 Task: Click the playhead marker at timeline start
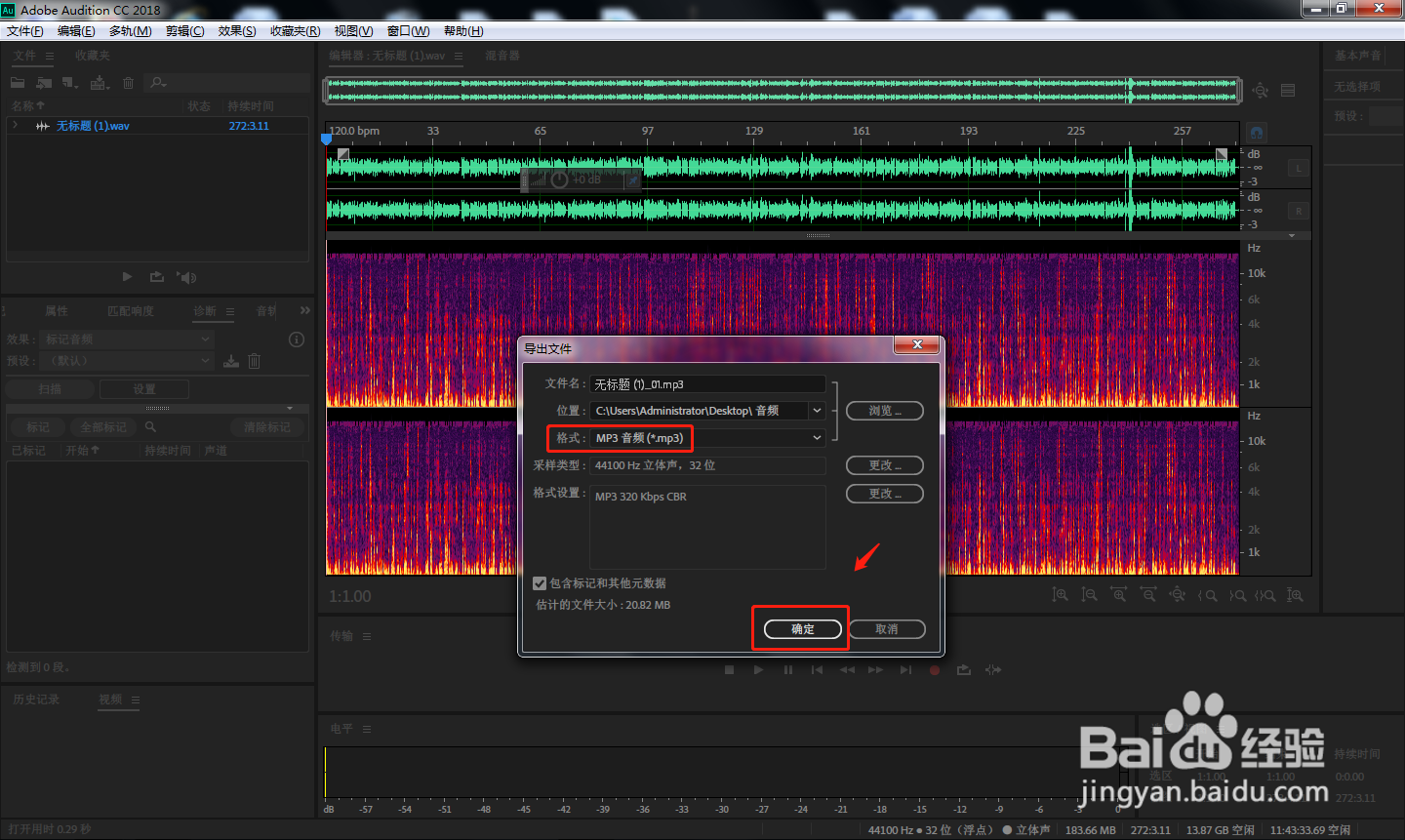327,139
